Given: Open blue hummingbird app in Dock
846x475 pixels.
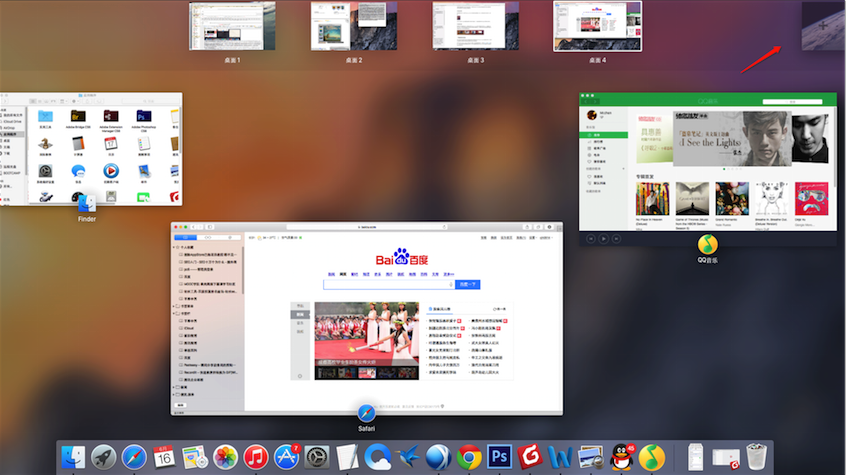Looking at the screenshot, I should pyautogui.click(x=408, y=457).
